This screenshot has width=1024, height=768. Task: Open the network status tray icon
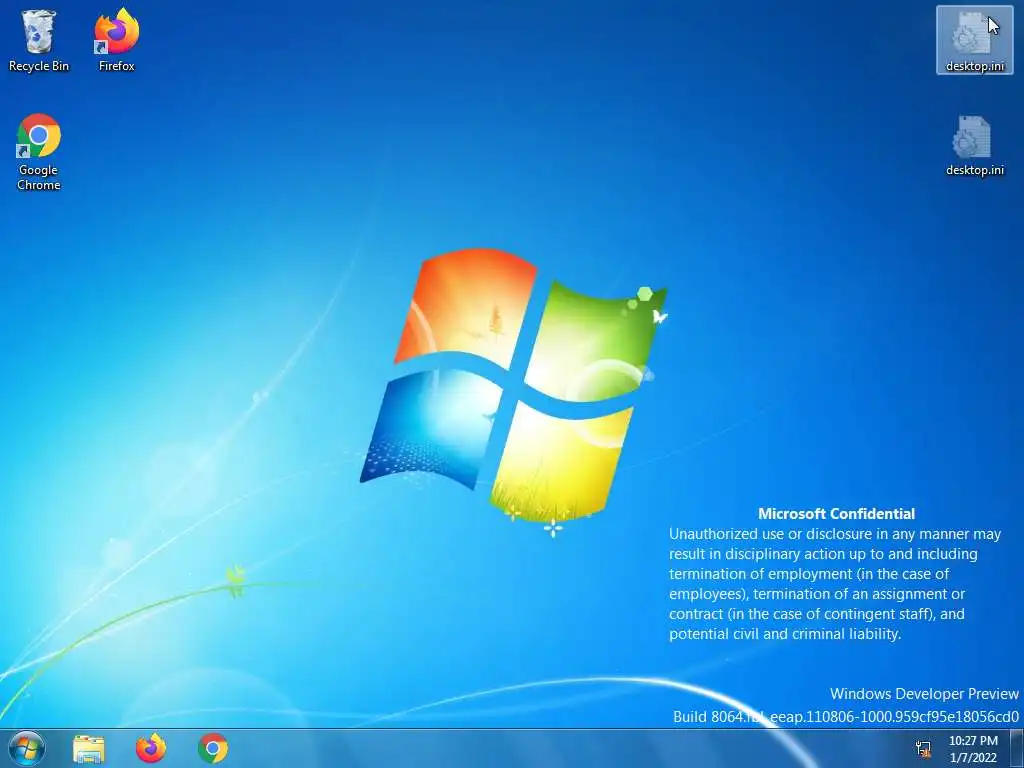point(923,749)
